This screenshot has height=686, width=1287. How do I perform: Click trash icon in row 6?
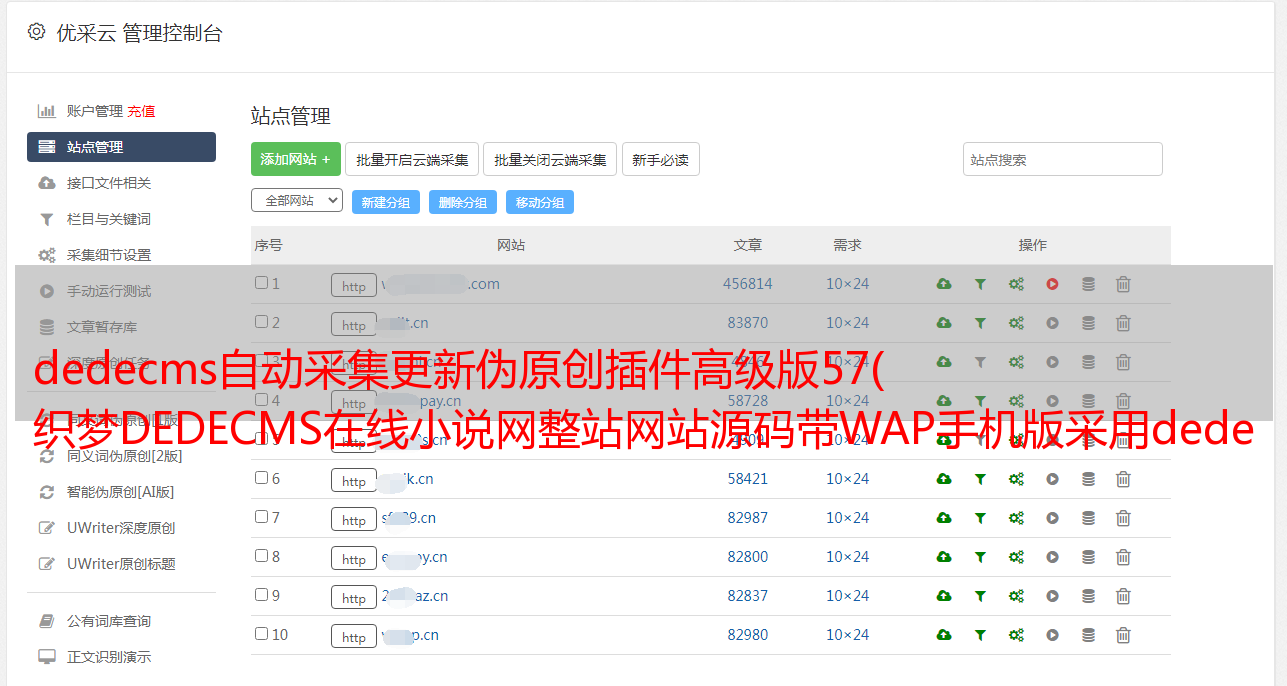(x=1123, y=479)
